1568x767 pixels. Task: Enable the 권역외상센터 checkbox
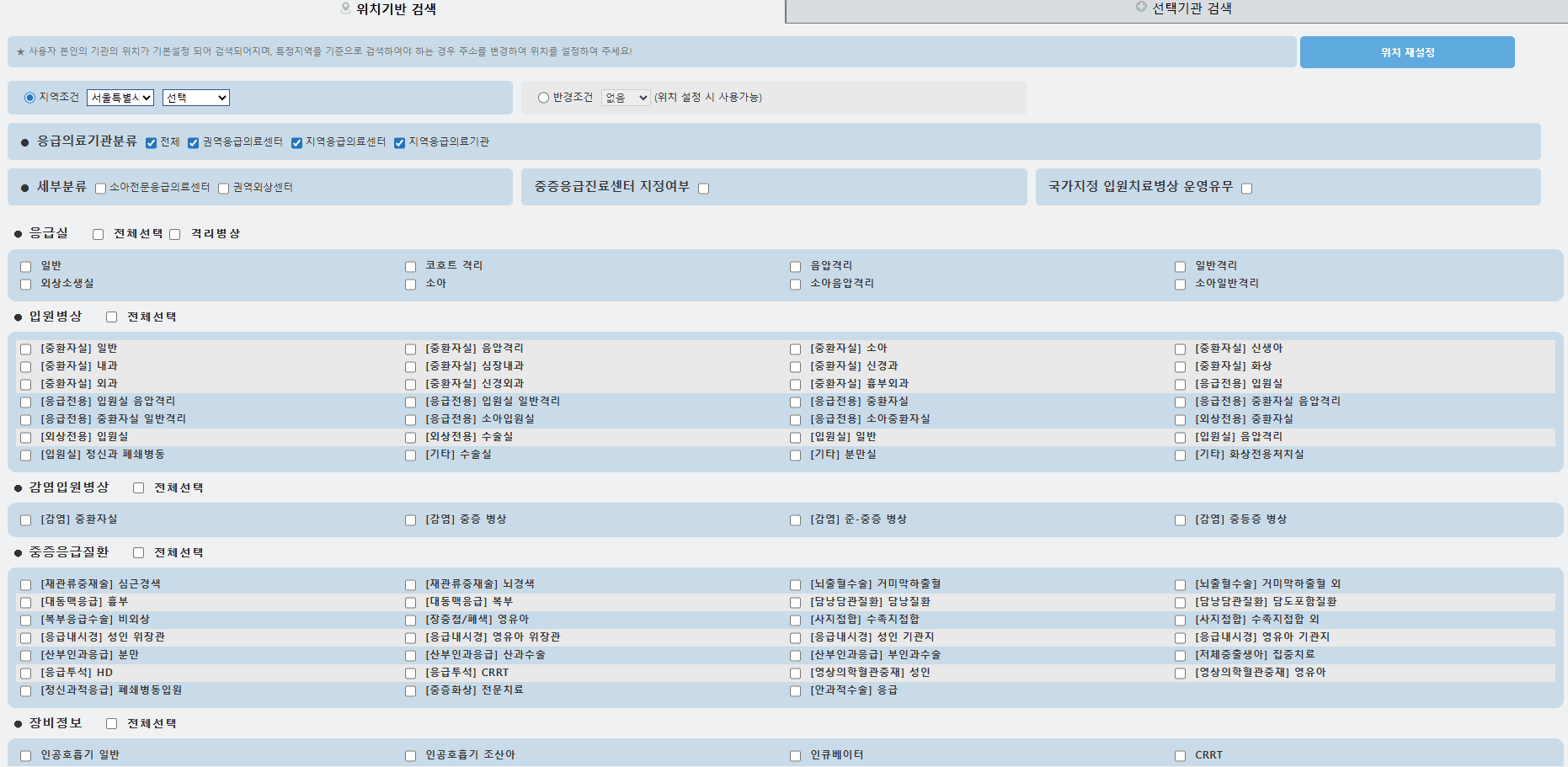tap(222, 187)
